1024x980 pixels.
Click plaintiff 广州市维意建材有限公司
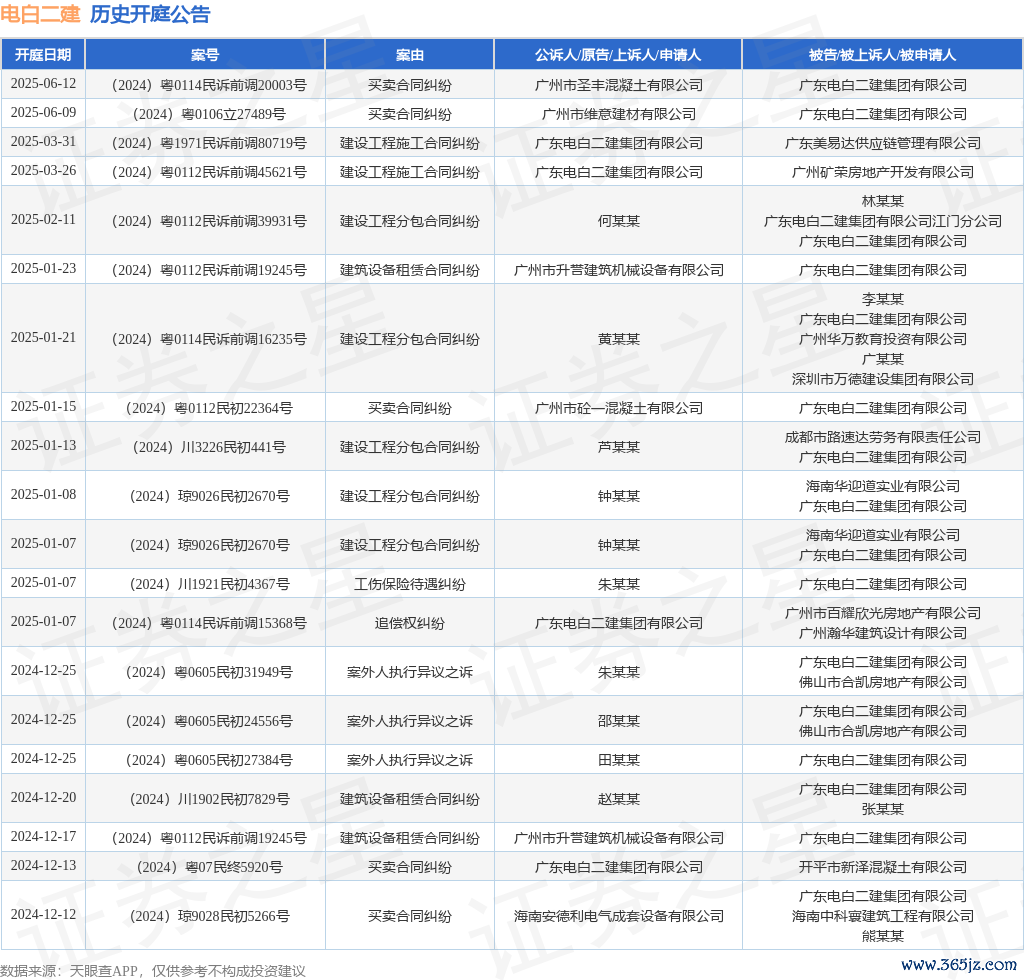point(618,114)
